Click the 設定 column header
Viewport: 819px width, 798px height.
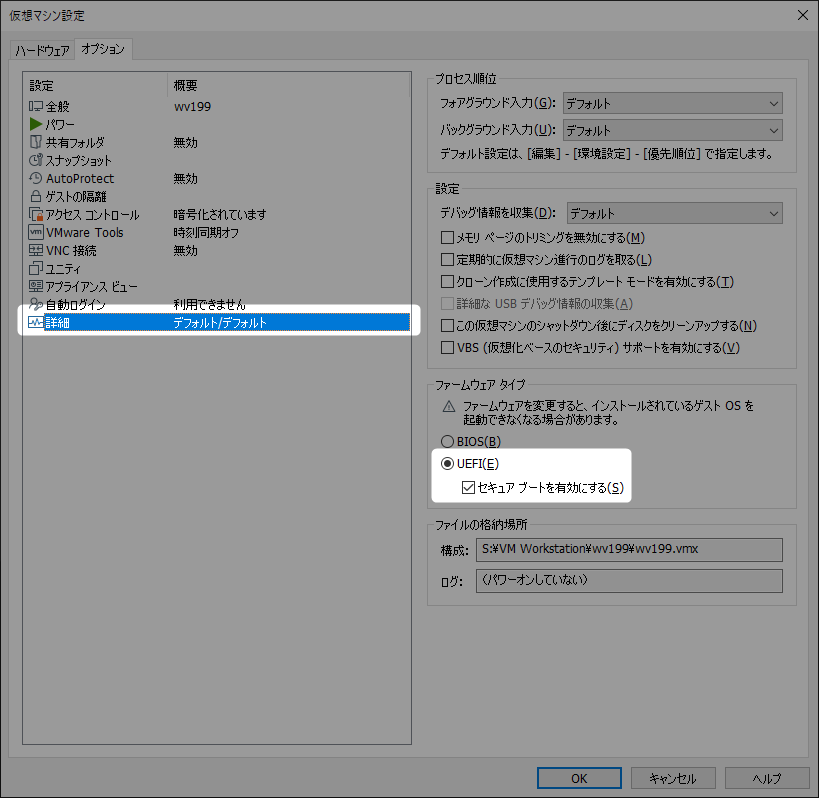95,85
